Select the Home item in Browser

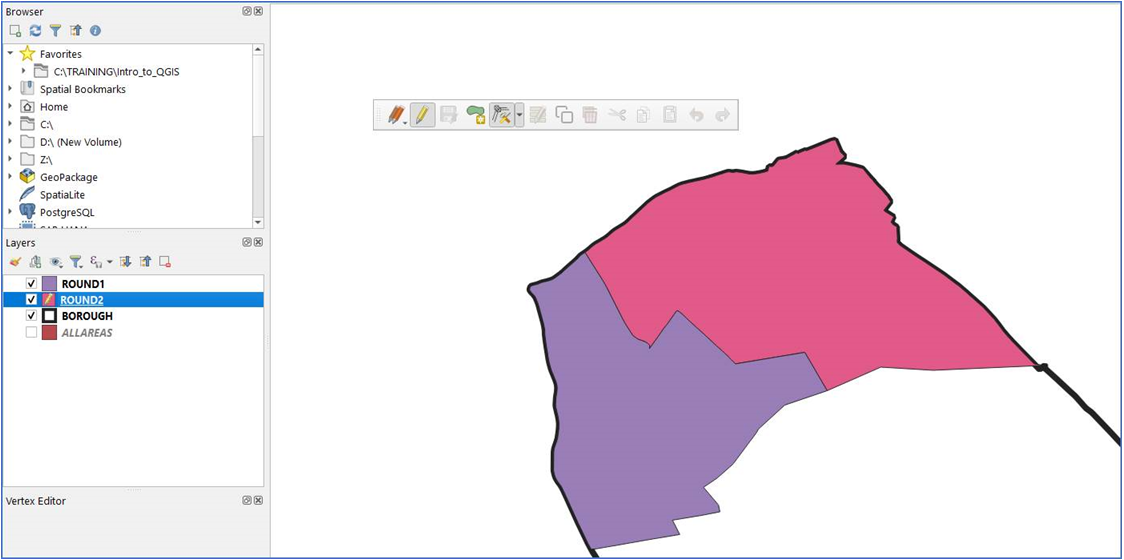coord(54,107)
